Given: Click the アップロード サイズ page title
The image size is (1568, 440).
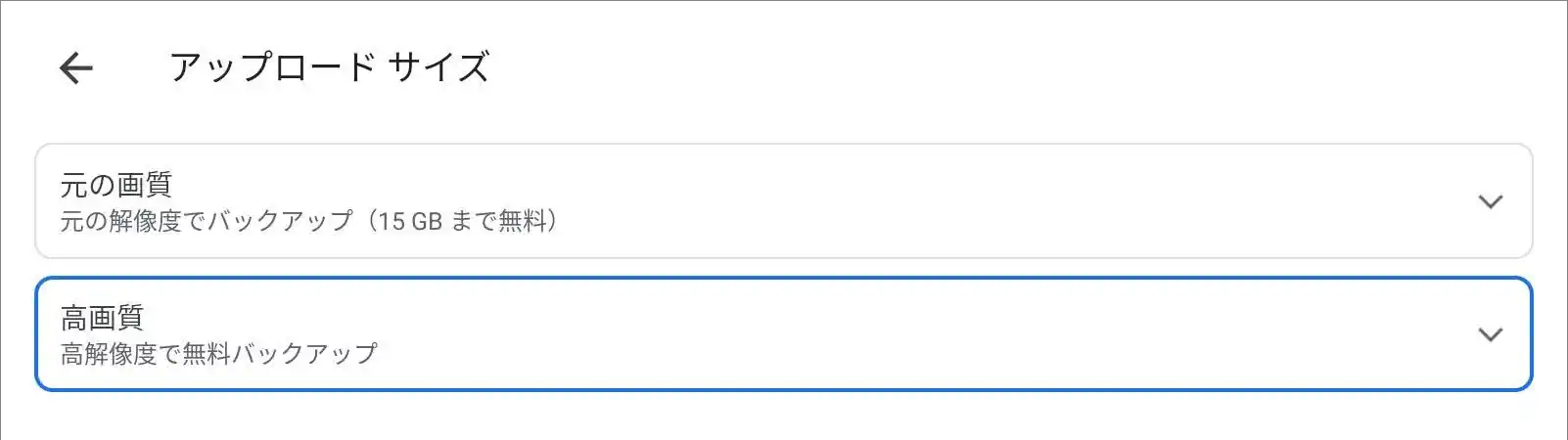Looking at the screenshot, I should tap(329, 67).
